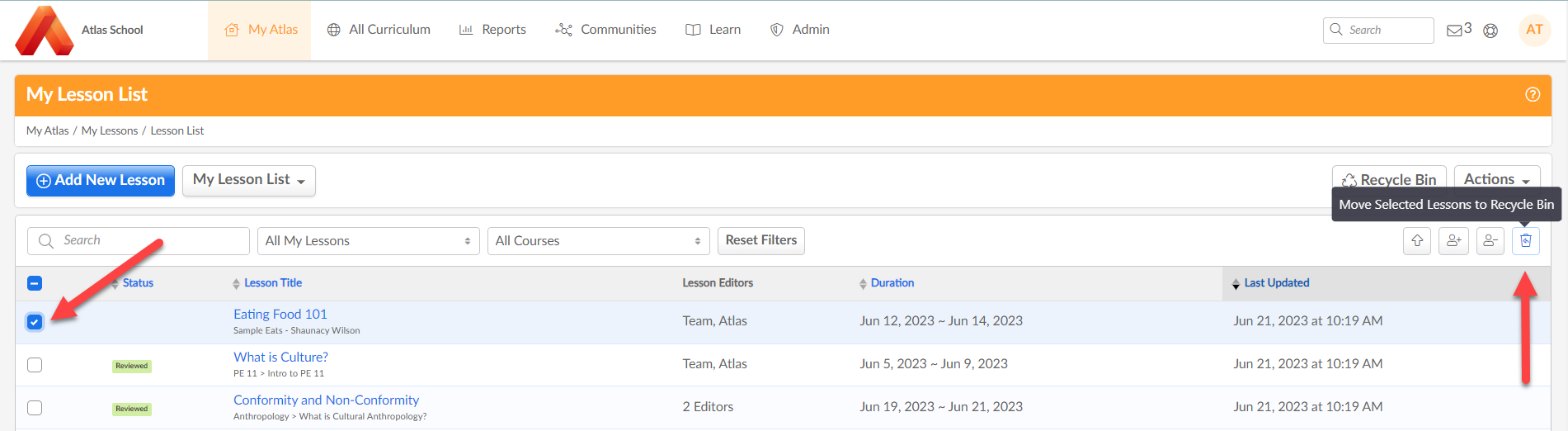Click the add editor person-plus icon
The image size is (1568, 431).
1453,240
